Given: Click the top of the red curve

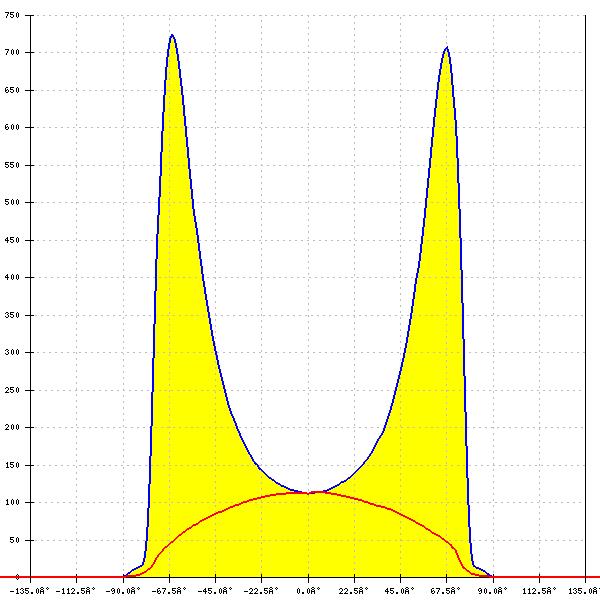Looking at the screenshot, I should (x=312, y=491).
